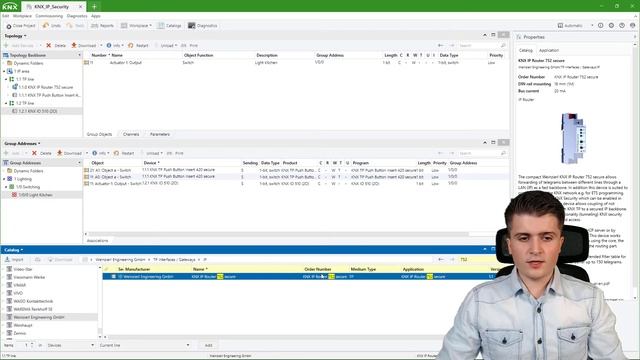The image size is (640, 360).
Task: Open Info dropdown in Topology toolbar
Action: point(116,45)
